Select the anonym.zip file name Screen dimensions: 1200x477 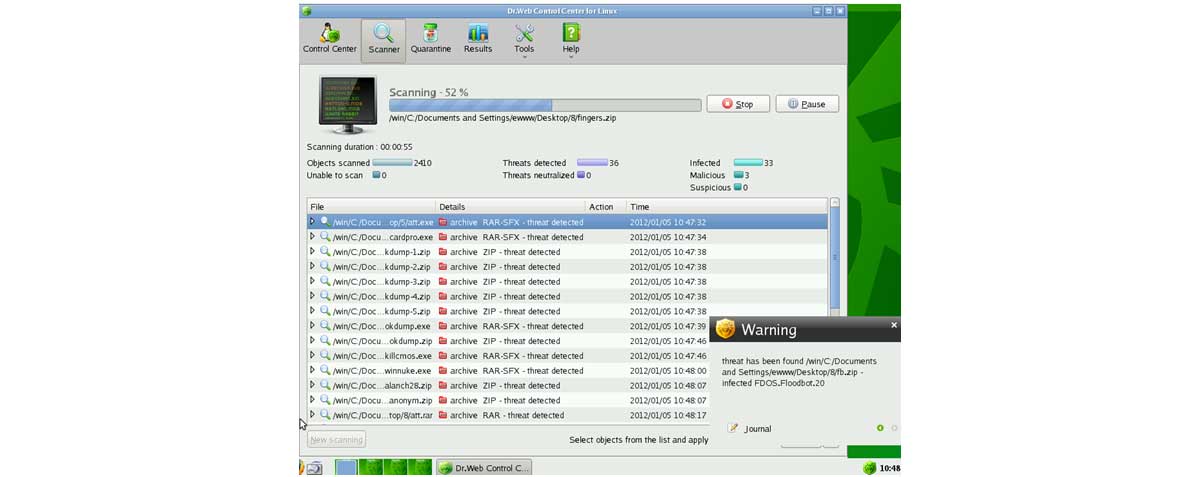point(382,400)
